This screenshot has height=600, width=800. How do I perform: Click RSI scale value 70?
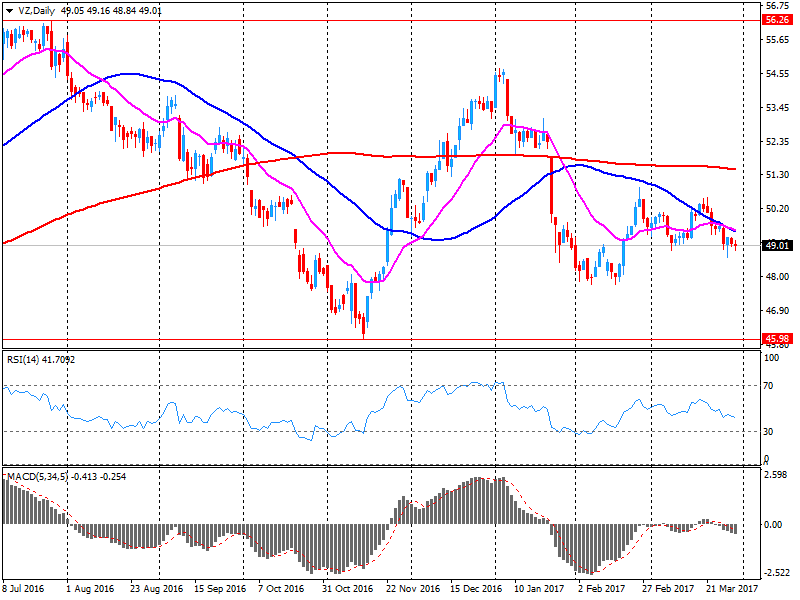tap(768, 384)
